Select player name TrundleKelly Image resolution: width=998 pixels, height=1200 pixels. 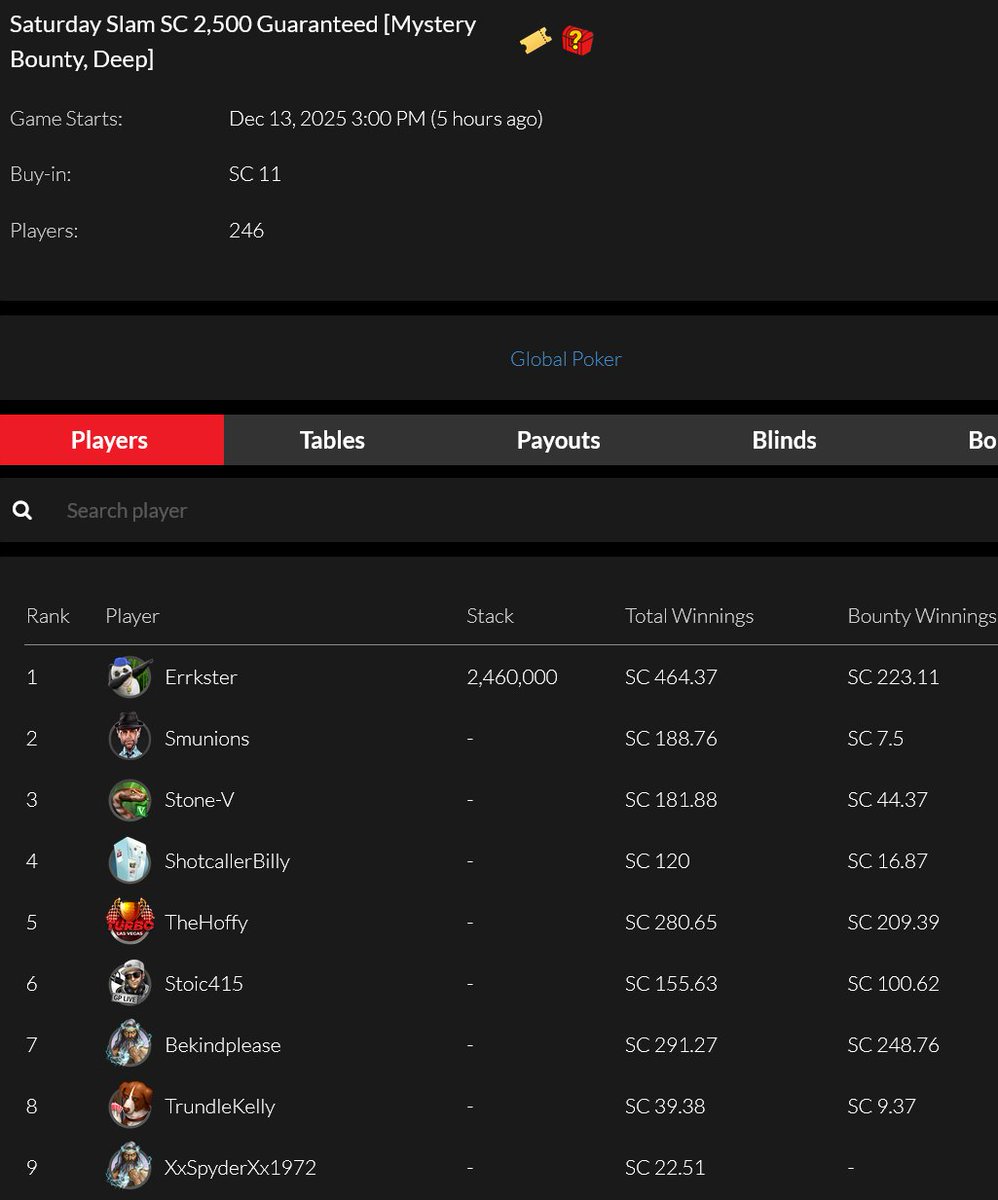click(220, 1106)
